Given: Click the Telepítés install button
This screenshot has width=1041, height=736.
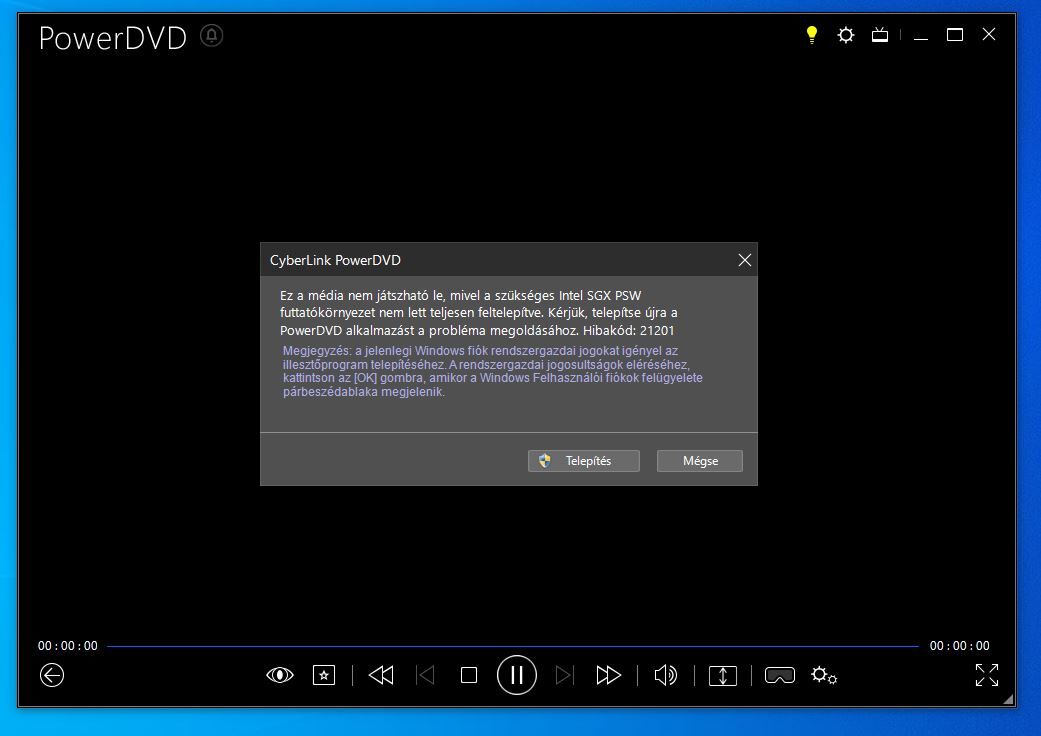Looking at the screenshot, I should [x=584, y=461].
